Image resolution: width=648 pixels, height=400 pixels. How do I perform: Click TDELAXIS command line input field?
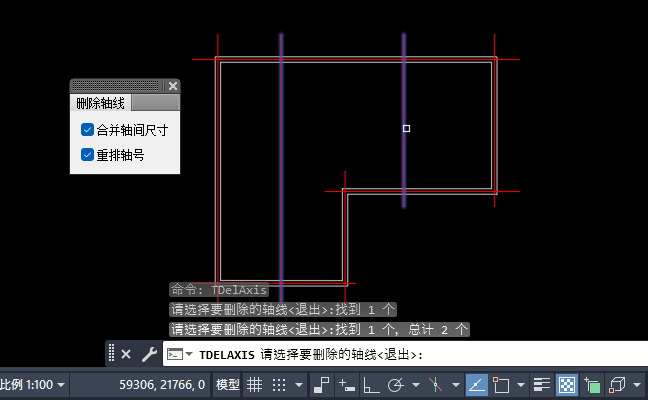click(405, 354)
